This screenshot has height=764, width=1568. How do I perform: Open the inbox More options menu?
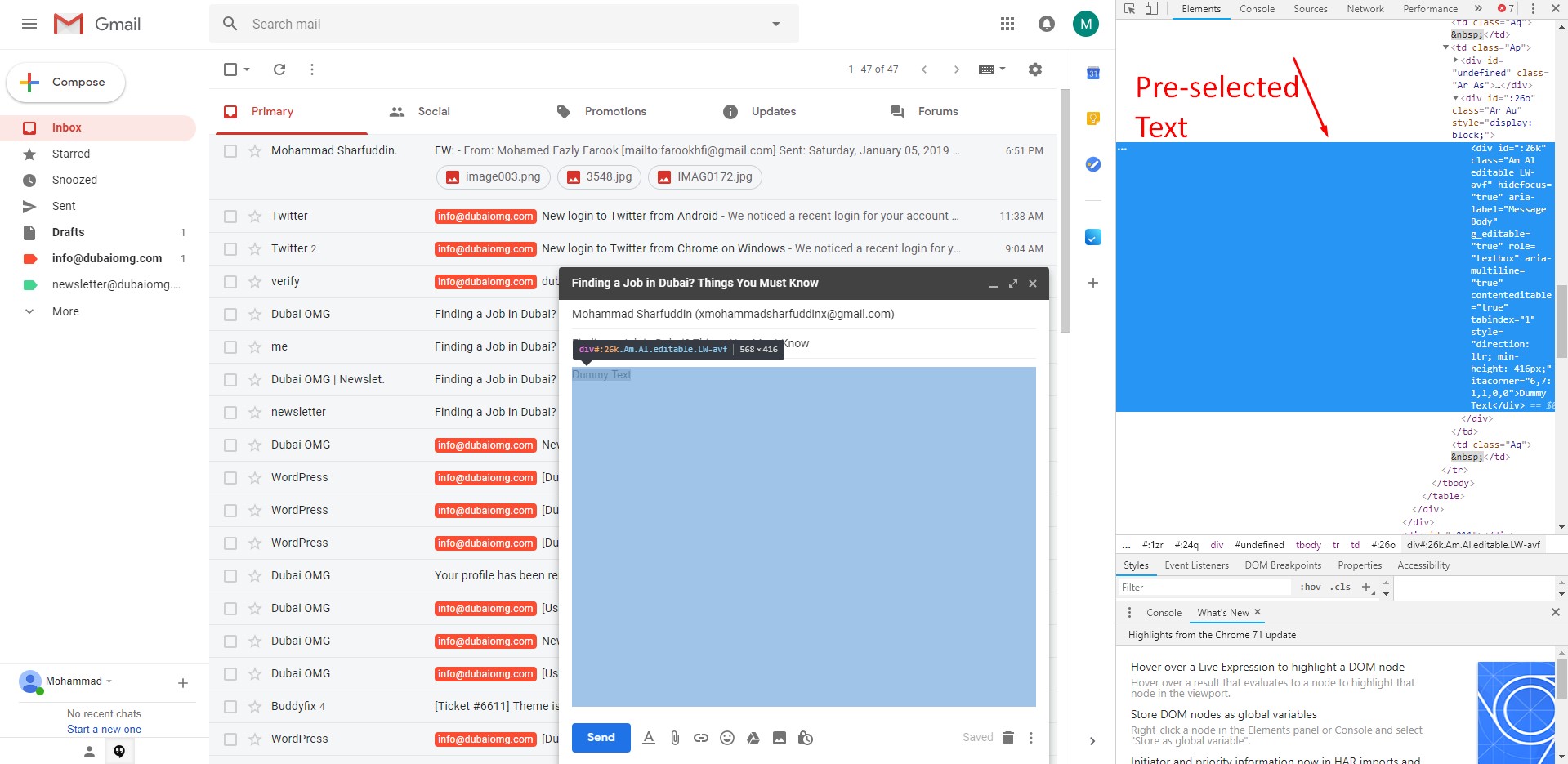pos(312,69)
